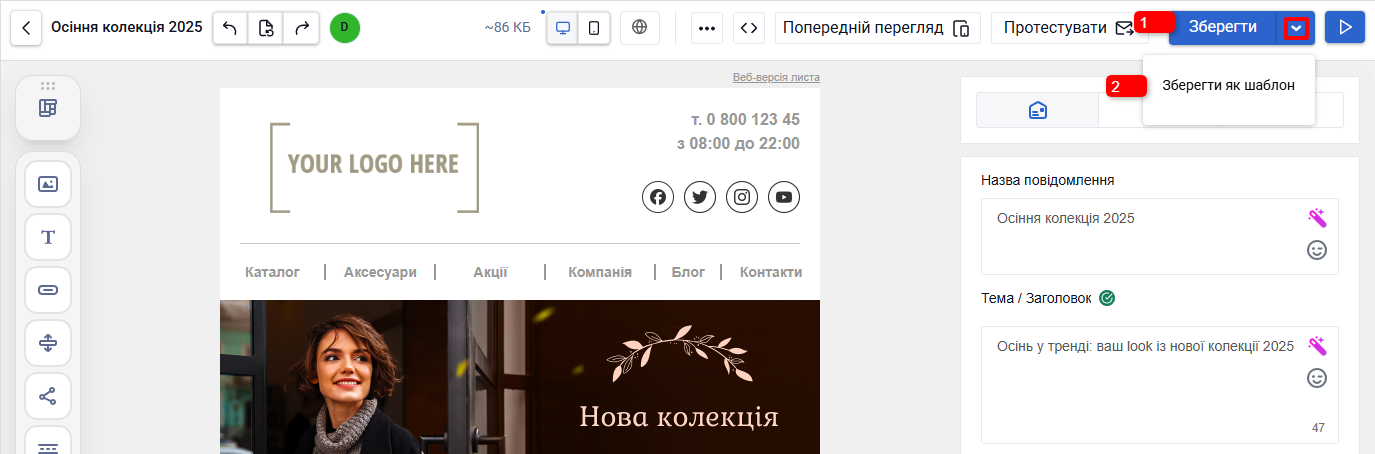Click the YouTube social icon
The image size is (1375, 454).
pyautogui.click(x=784, y=197)
